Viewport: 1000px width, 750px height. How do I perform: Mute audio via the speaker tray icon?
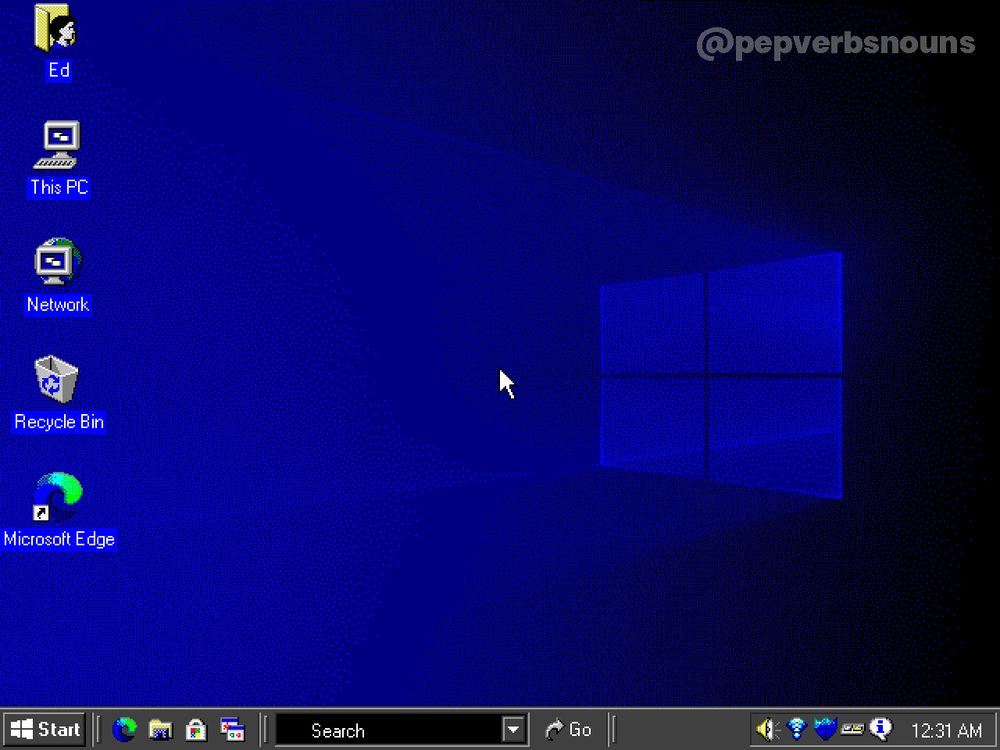pos(765,729)
